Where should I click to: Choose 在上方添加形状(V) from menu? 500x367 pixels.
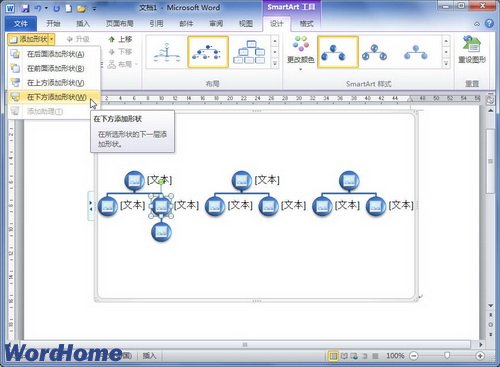point(54,83)
